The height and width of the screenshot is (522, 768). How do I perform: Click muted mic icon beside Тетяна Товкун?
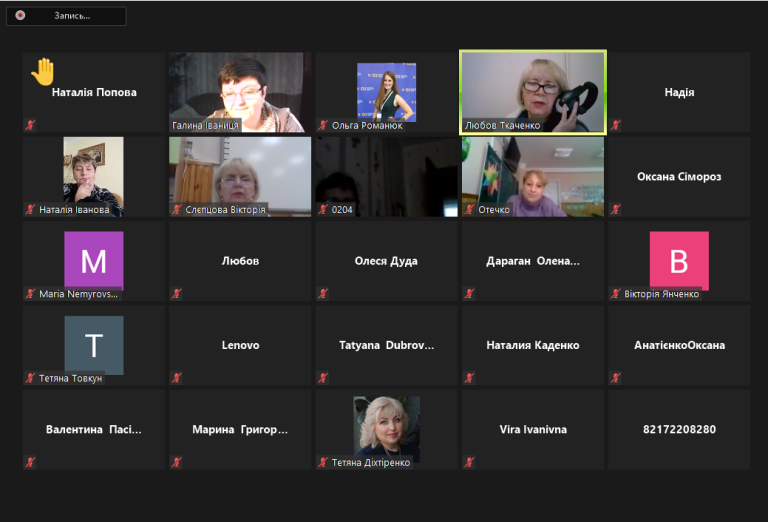coord(30,378)
